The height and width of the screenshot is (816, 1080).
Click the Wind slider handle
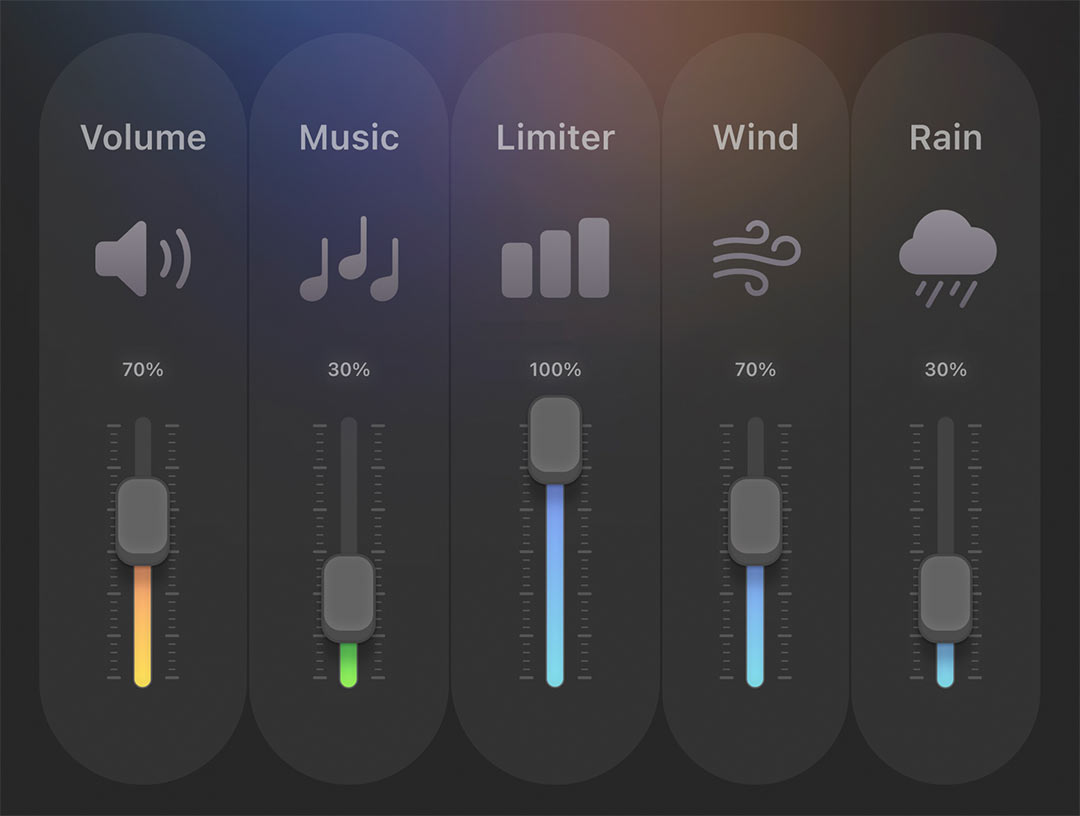point(755,521)
